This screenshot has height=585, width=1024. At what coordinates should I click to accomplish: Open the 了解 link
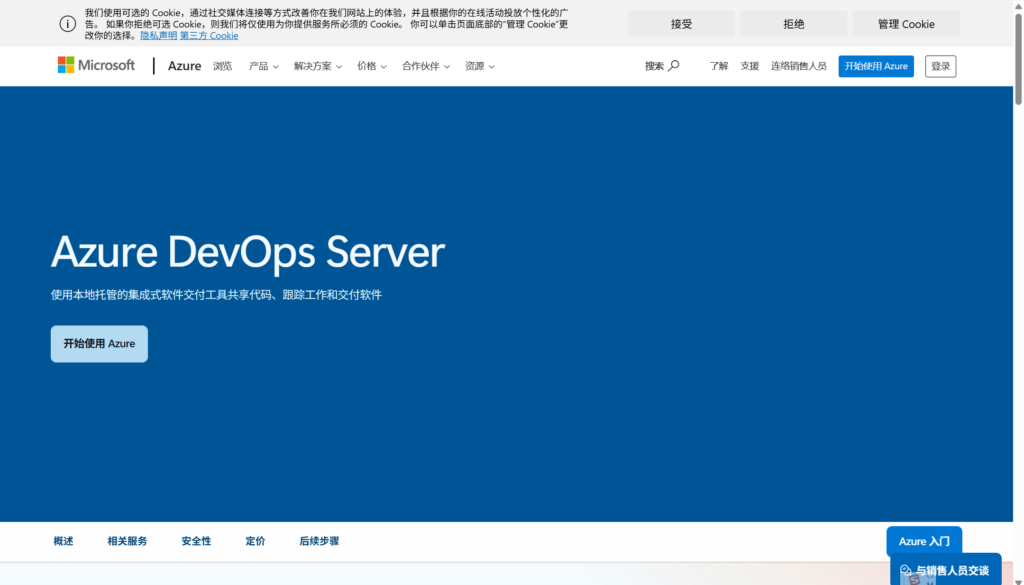718,66
